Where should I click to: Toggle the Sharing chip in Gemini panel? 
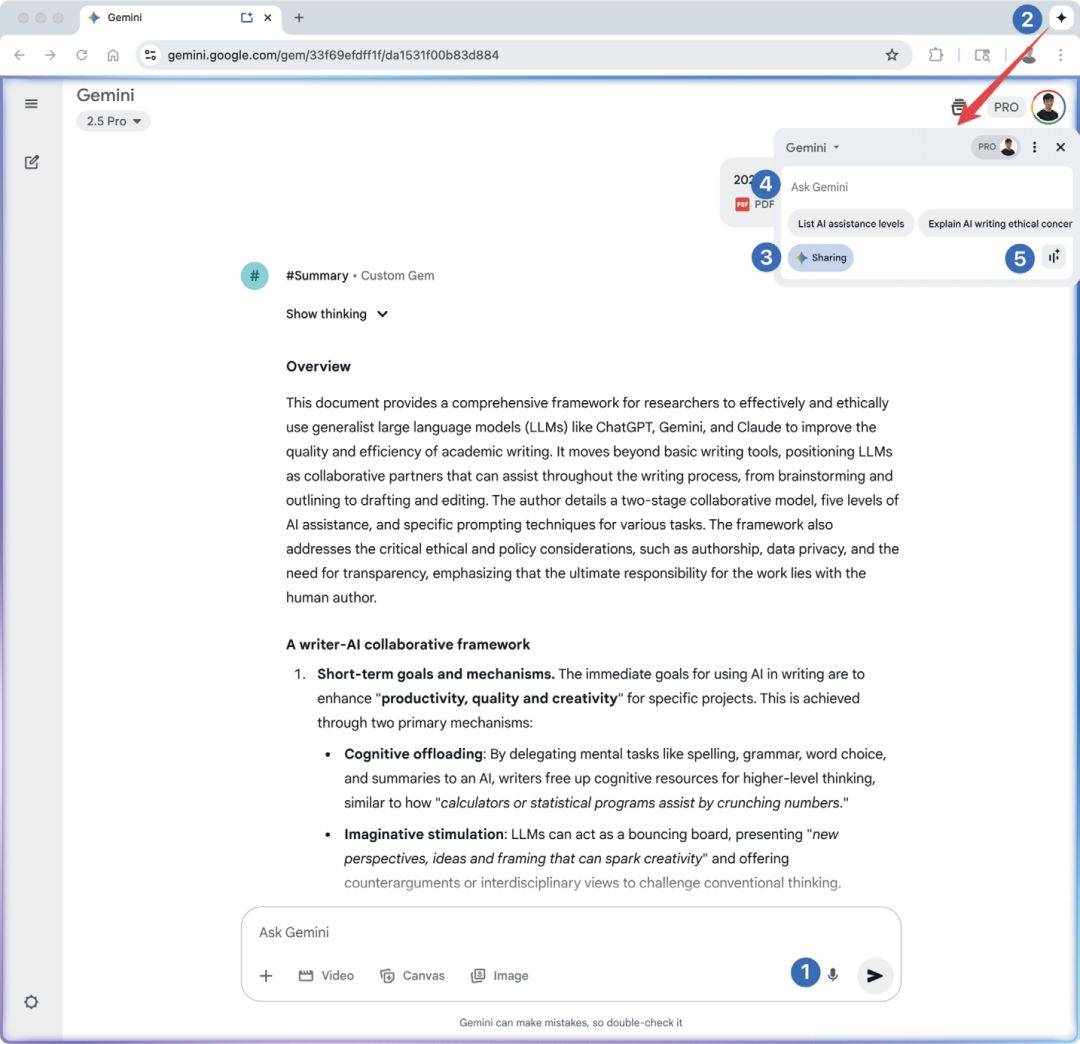pos(821,258)
